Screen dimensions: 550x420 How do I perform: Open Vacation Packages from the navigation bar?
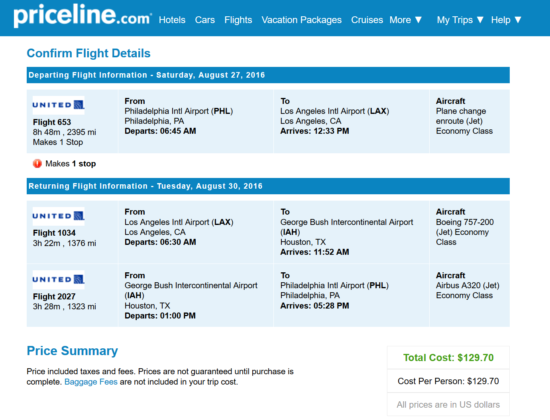coord(301,20)
